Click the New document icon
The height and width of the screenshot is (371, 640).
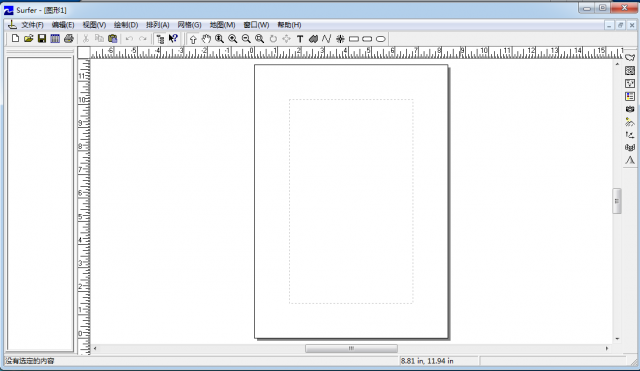coord(15,39)
